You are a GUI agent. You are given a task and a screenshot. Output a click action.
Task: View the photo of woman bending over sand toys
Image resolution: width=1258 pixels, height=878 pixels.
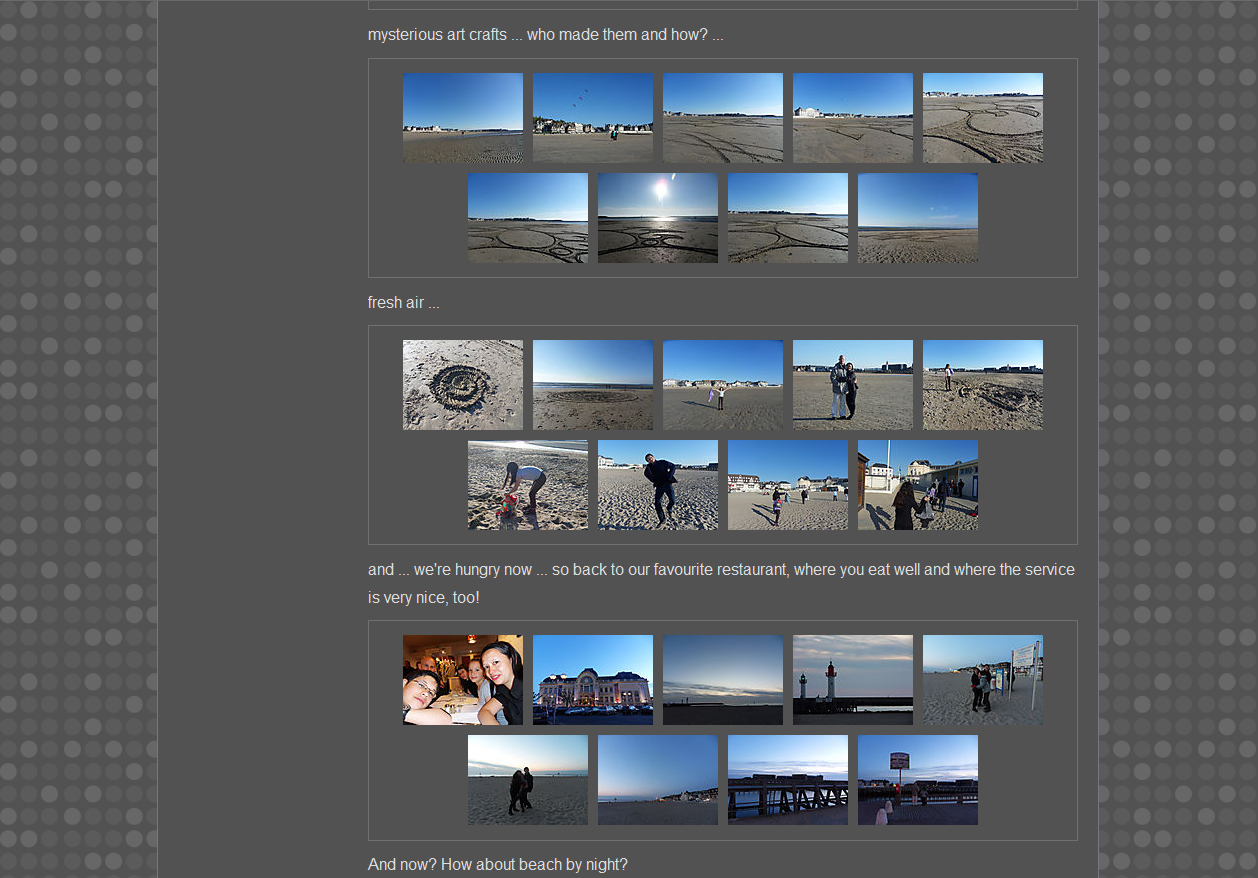click(527, 485)
